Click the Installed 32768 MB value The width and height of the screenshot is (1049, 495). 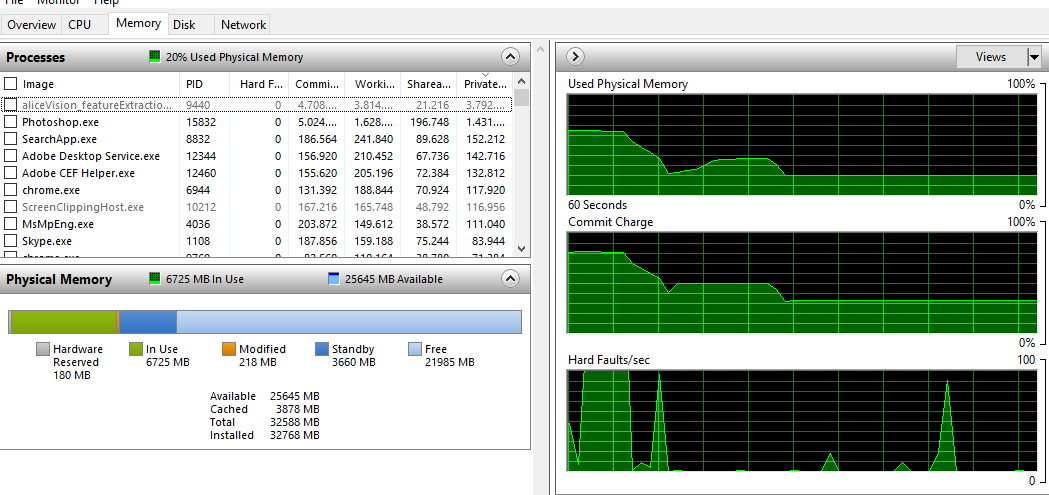coord(295,435)
